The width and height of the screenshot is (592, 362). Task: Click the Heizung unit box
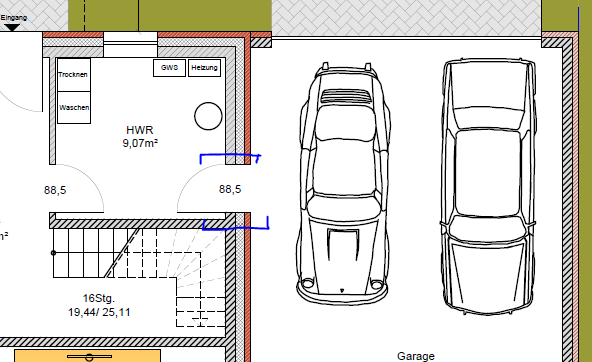[x=204, y=68]
